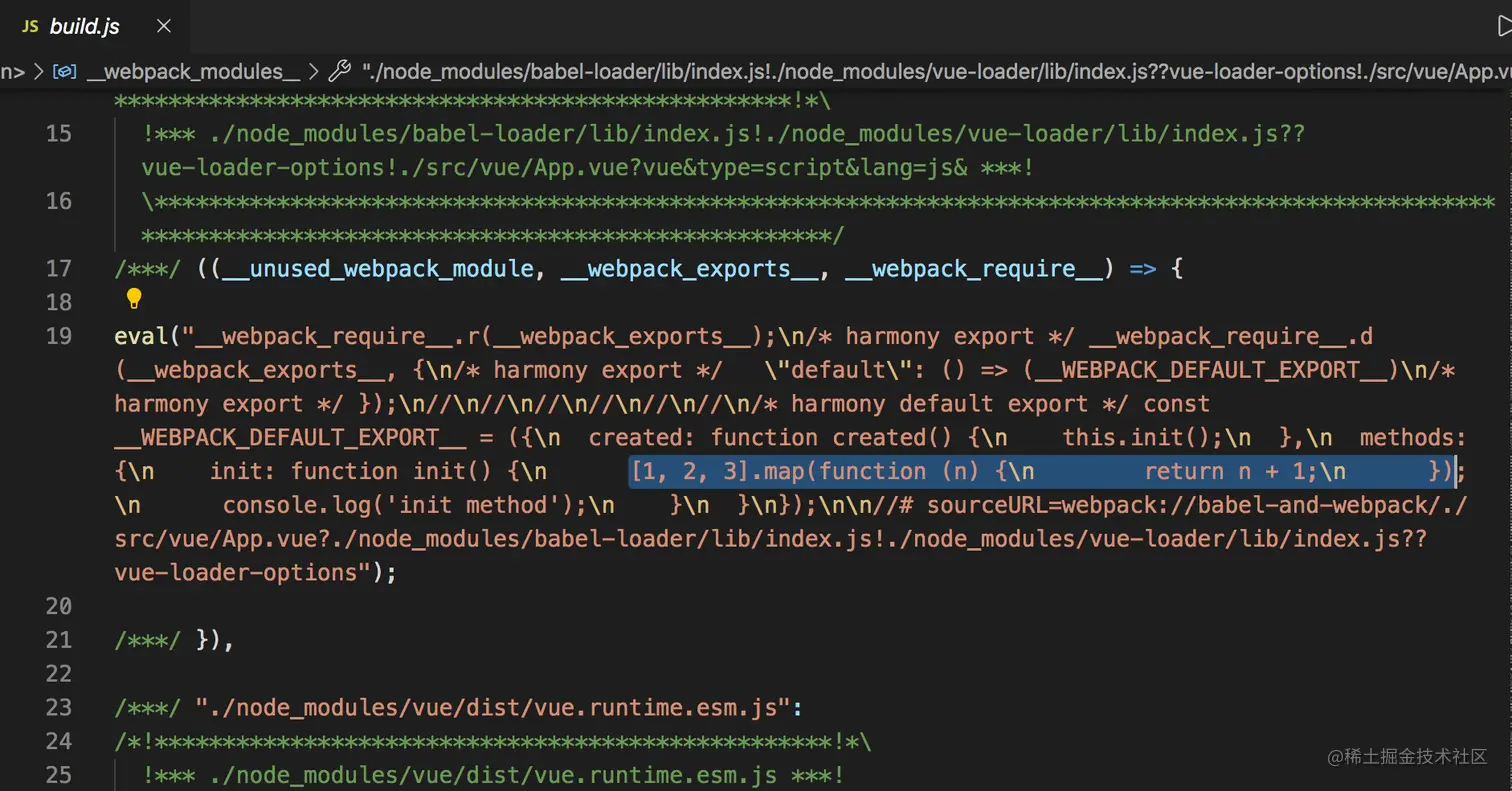The width and height of the screenshot is (1512, 791).
Task: Click line number 23 in the gutter
Action: pos(59,708)
